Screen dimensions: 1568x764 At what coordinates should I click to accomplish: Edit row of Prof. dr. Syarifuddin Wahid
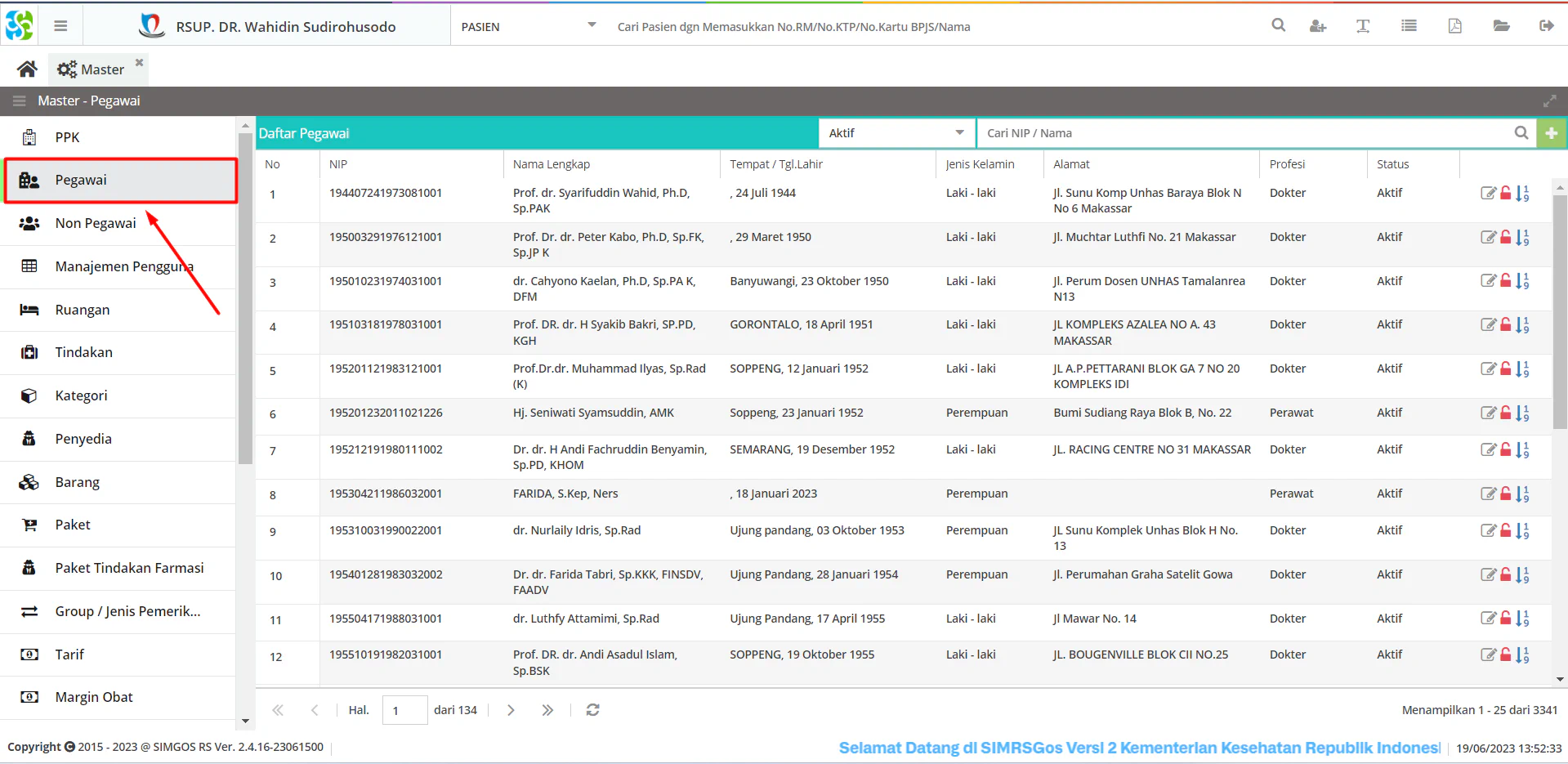(x=1488, y=194)
